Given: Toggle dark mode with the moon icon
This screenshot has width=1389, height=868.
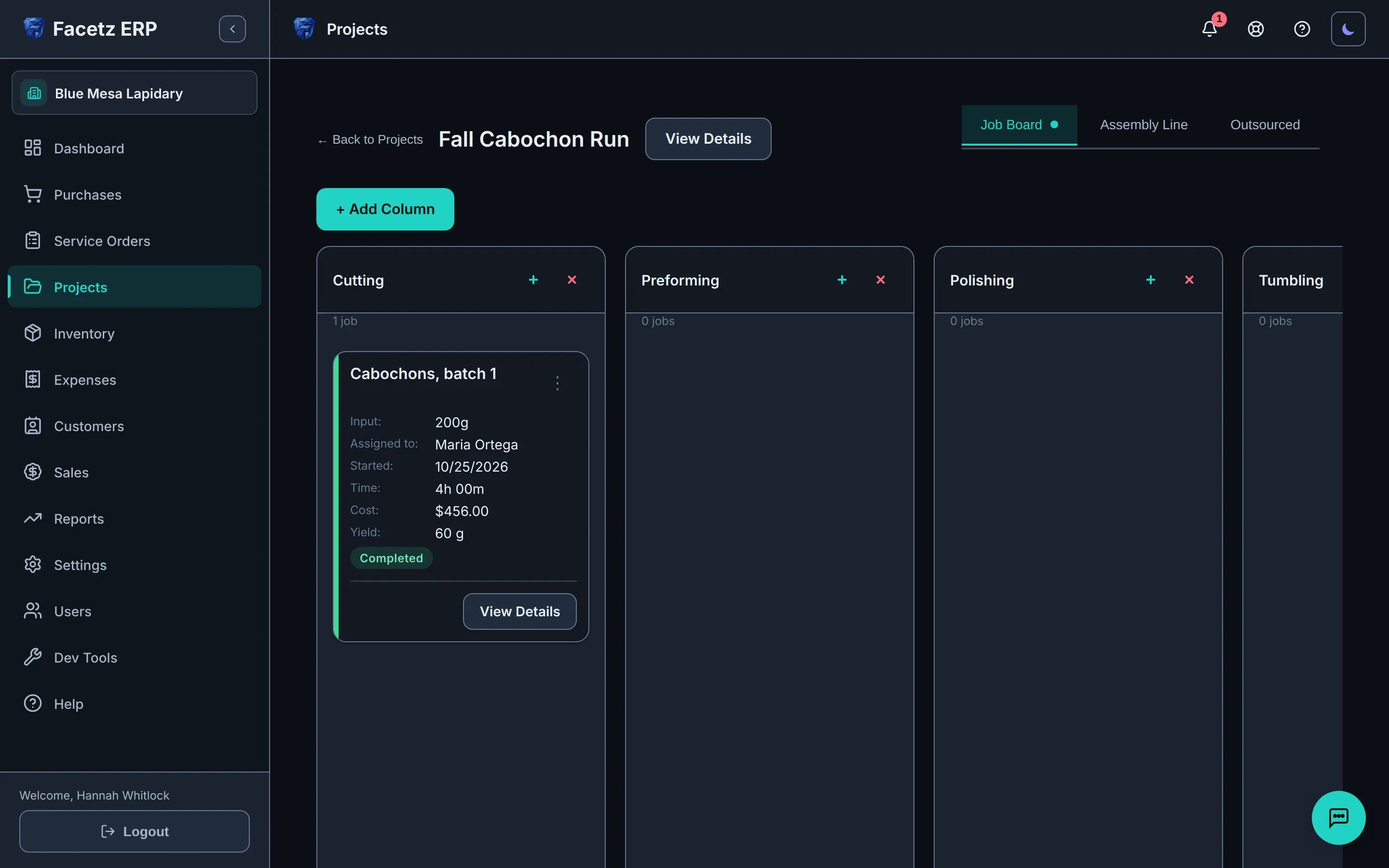Looking at the screenshot, I should pos(1348,29).
